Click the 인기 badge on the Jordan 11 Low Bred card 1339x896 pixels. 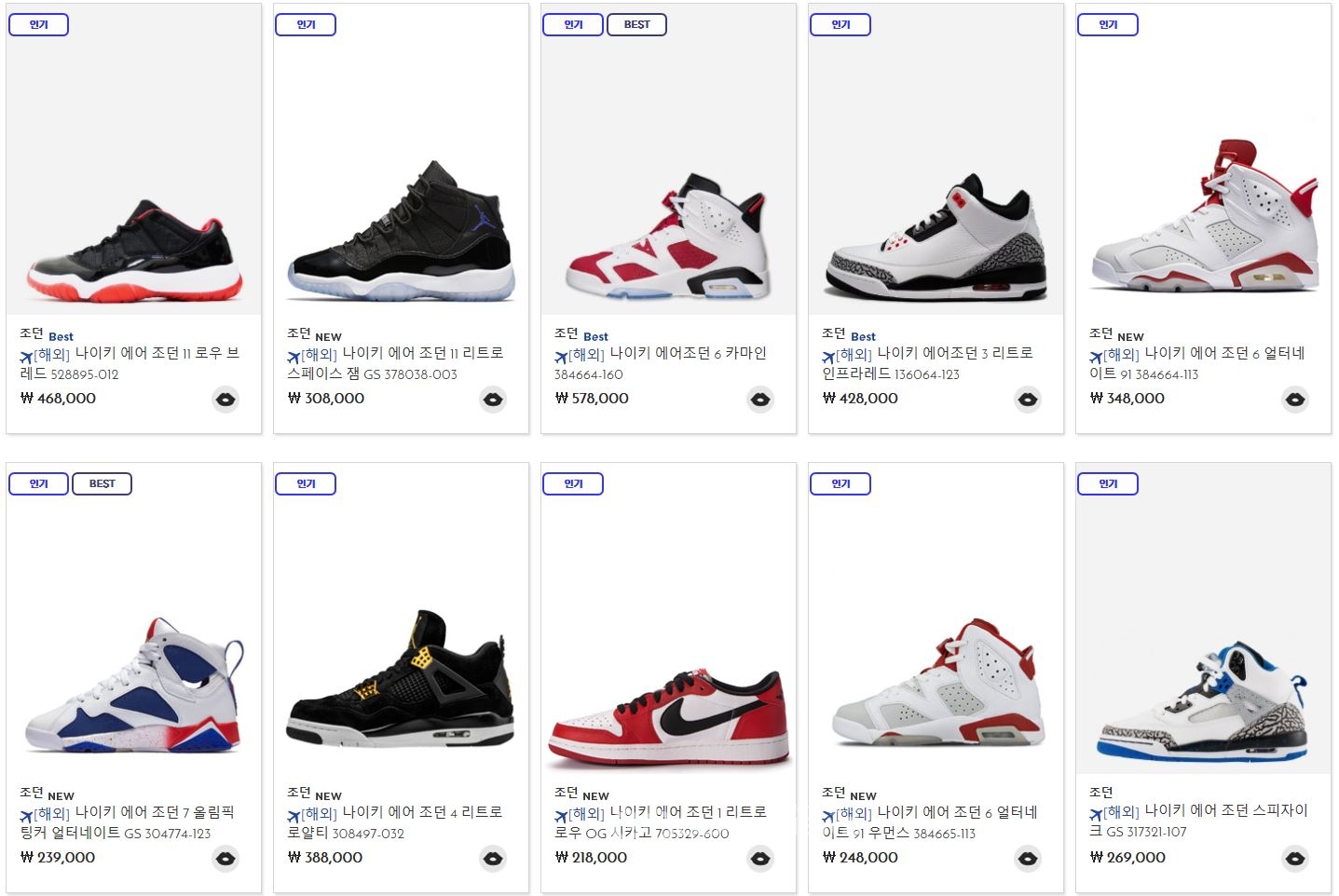pyautogui.click(x=38, y=25)
